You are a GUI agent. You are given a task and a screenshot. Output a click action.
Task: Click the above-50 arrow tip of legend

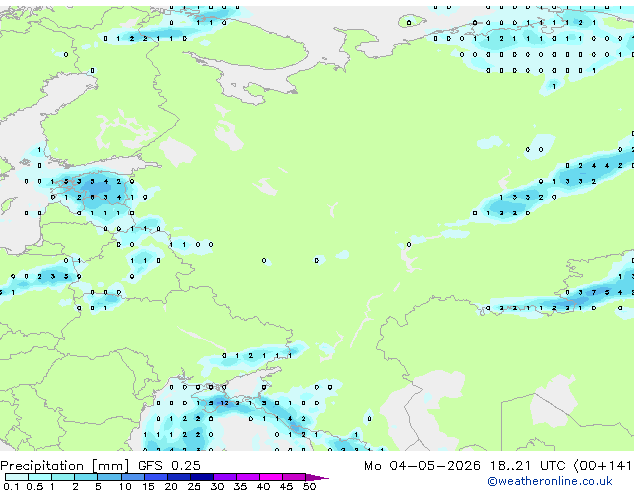coord(317,478)
